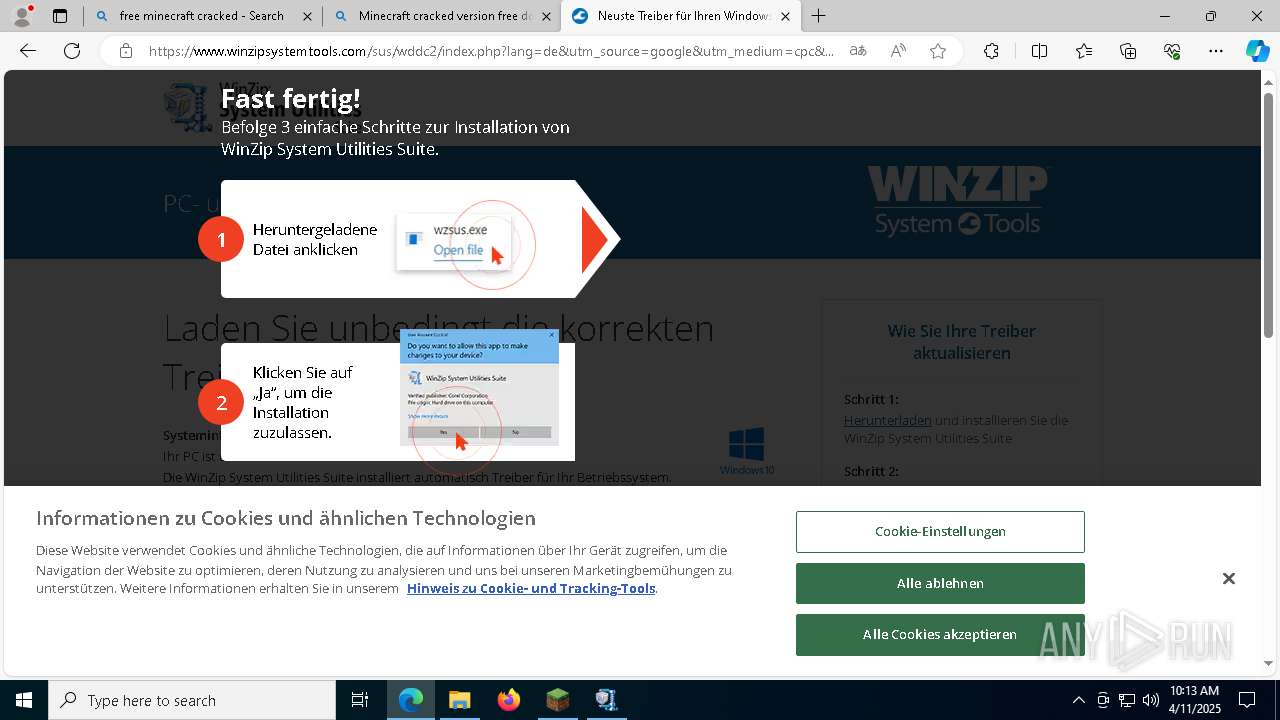Image resolution: width=1280 pixels, height=720 pixels.
Task: Click Alle Cookies akzeptieren
Action: pyautogui.click(x=940, y=634)
